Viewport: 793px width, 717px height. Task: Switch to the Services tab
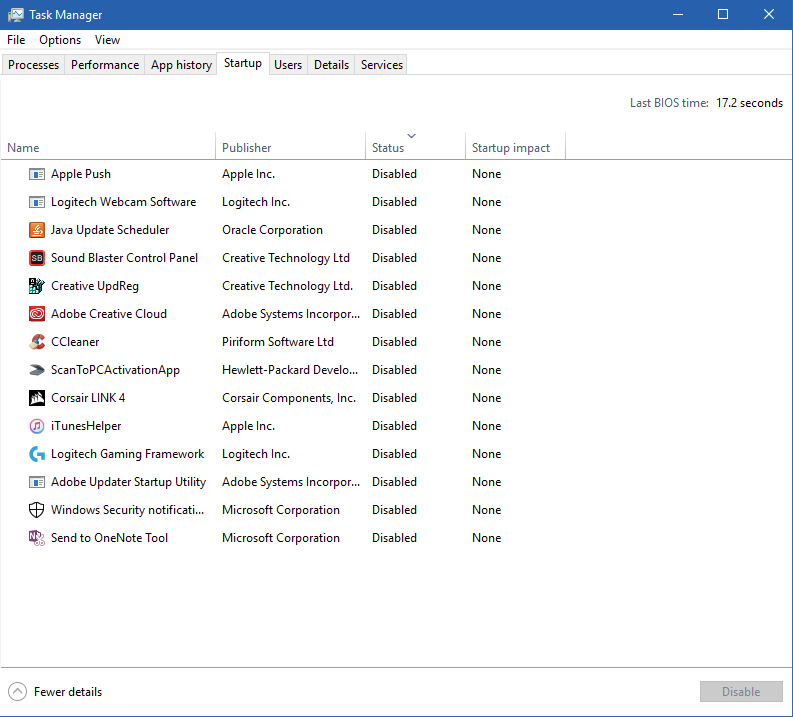tap(382, 65)
